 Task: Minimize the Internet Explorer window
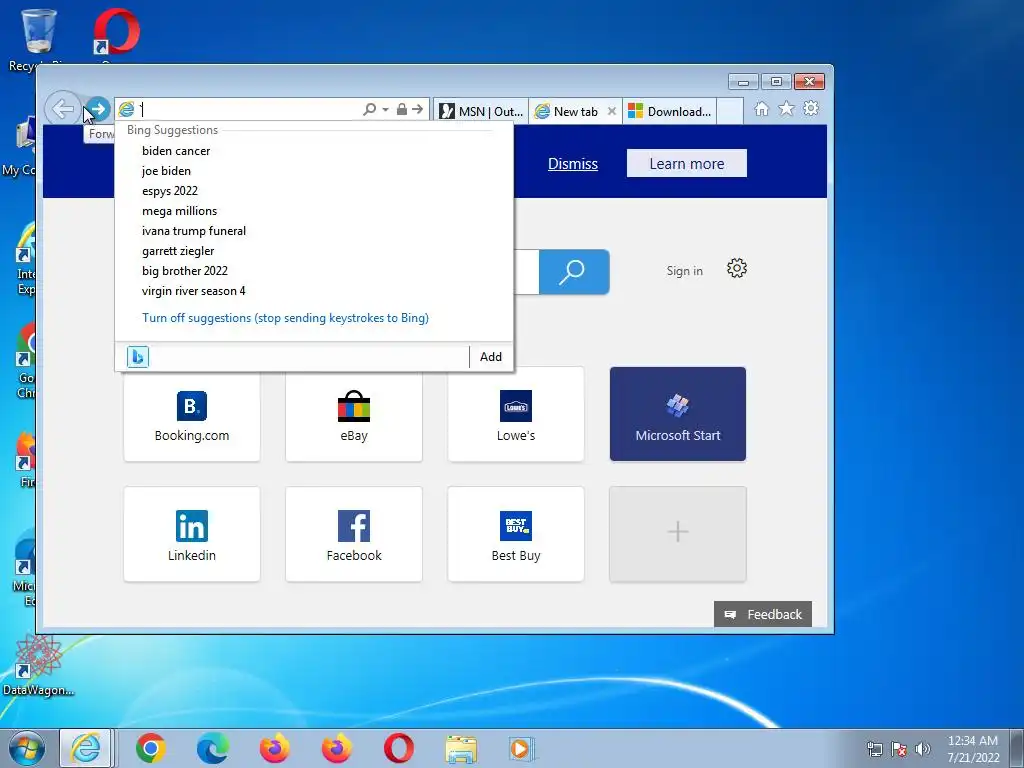(743, 82)
